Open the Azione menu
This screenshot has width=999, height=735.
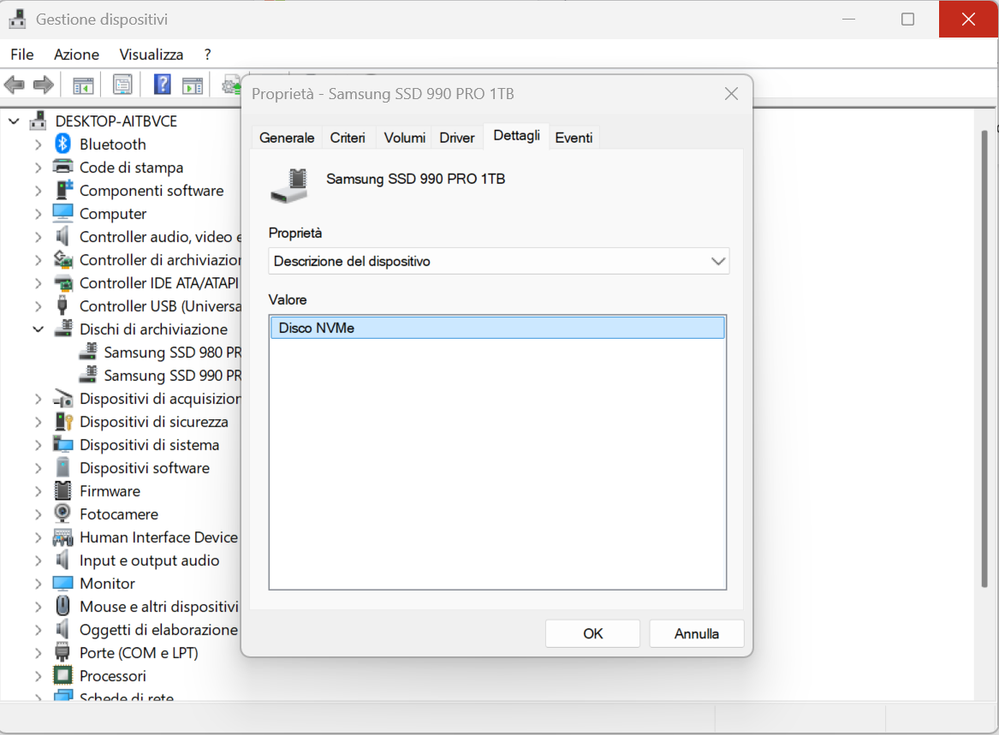pos(76,55)
